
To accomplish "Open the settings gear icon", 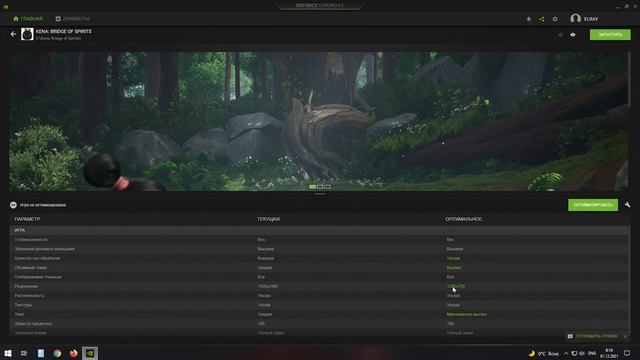I will coord(555,19).
